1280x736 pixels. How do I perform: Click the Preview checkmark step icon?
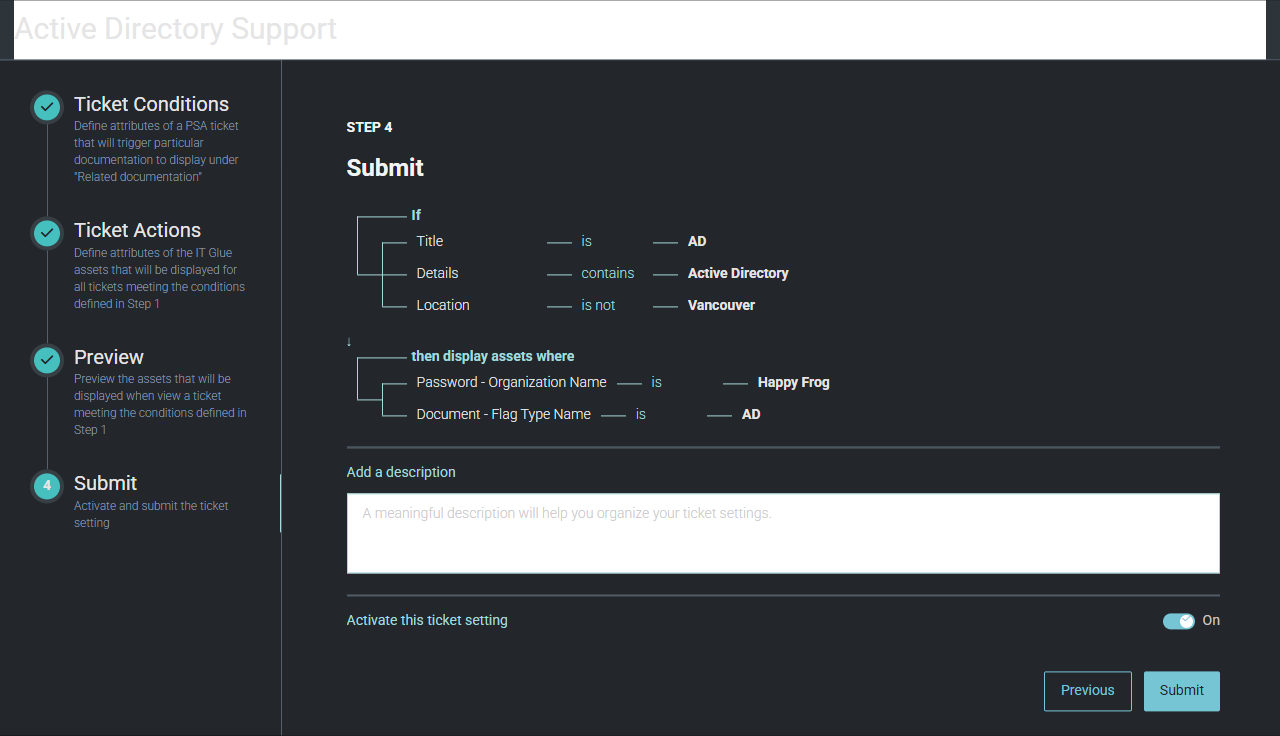coord(47,360)
